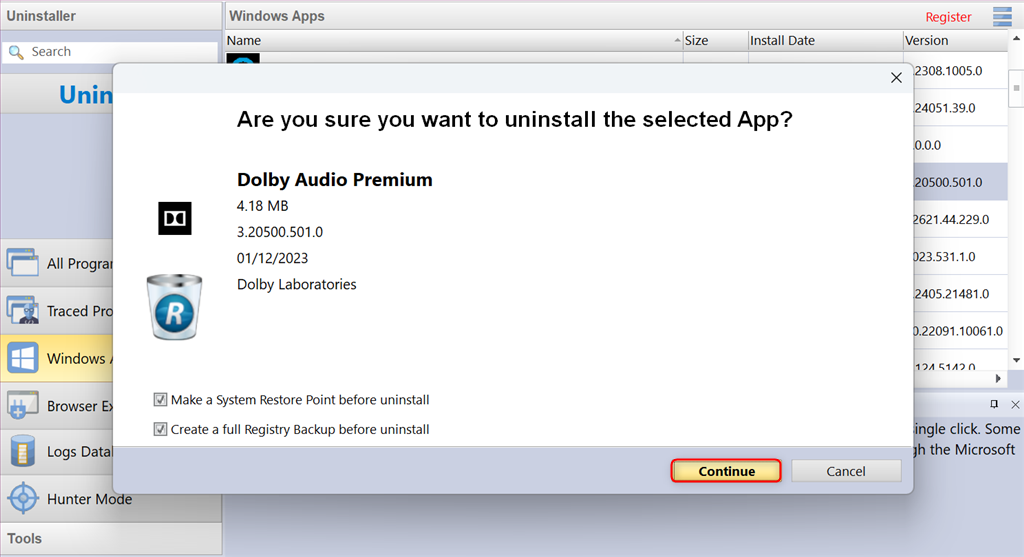Toggle Create a full Registry Backup checkbox
Image resolution: width=1024 pixels, height=557 pixels.
[x=160, y=429]
